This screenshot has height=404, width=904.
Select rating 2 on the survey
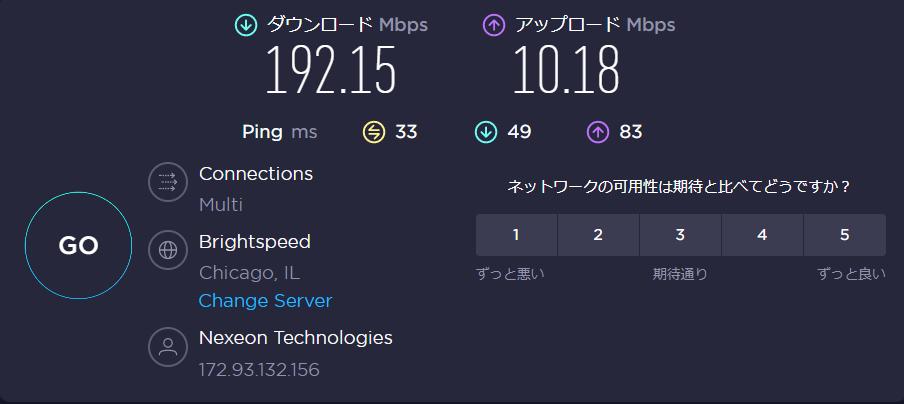(598, 235)
